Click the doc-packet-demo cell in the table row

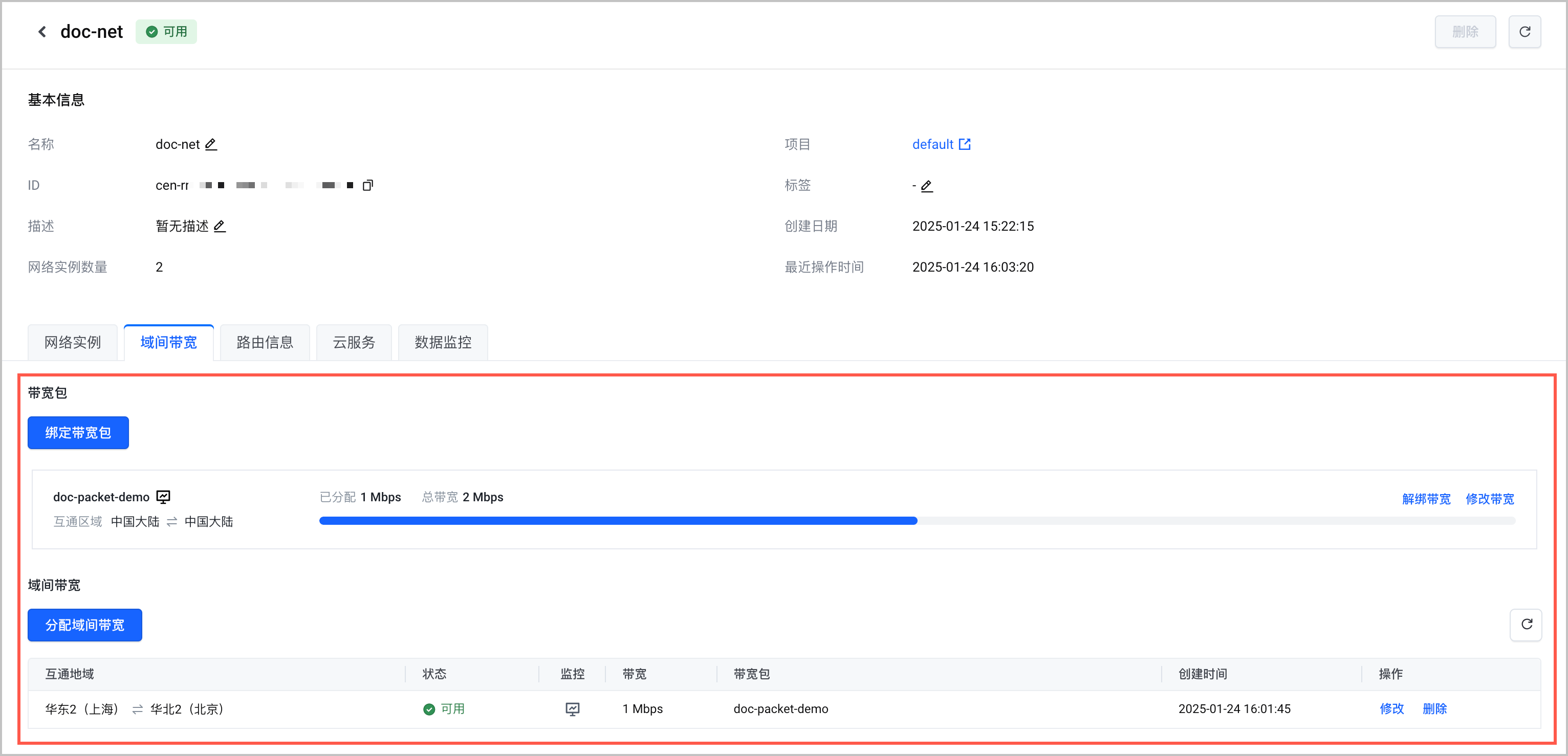click(781, 708)
